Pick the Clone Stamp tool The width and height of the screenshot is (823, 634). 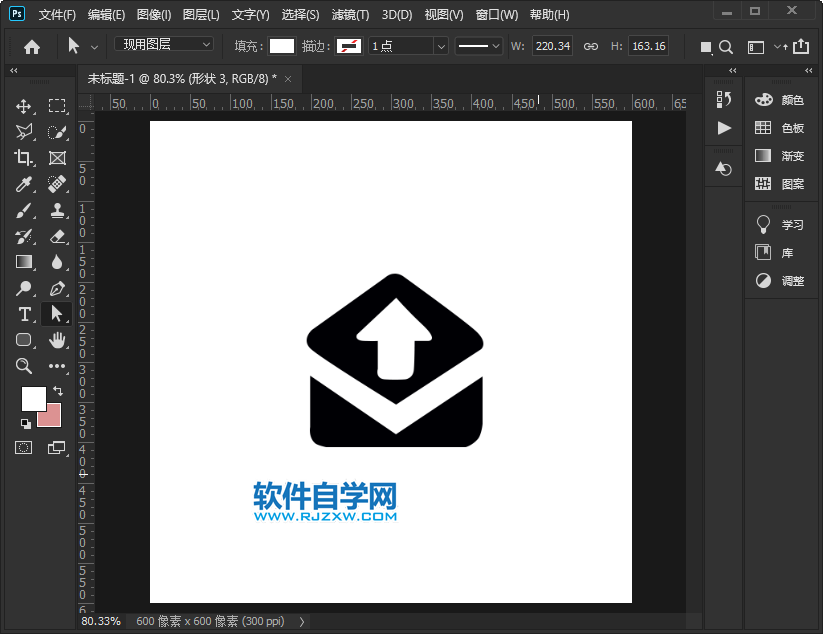coord(57,210)
